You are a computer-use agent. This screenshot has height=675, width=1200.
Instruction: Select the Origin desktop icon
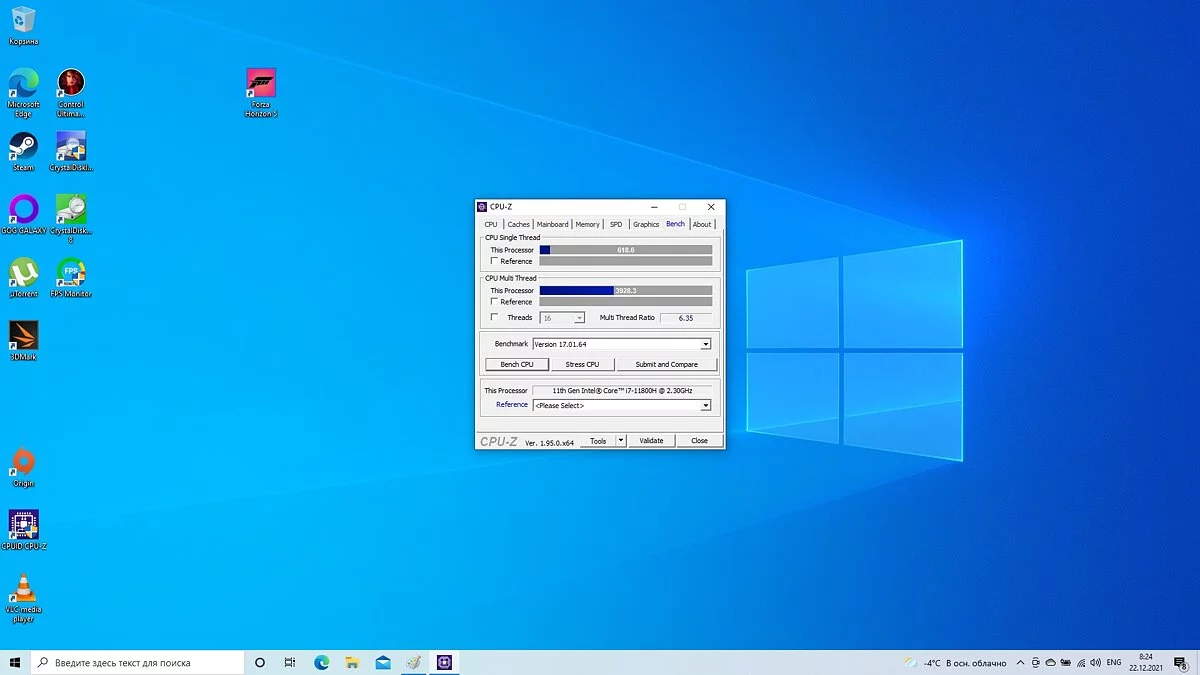point(23,463)
